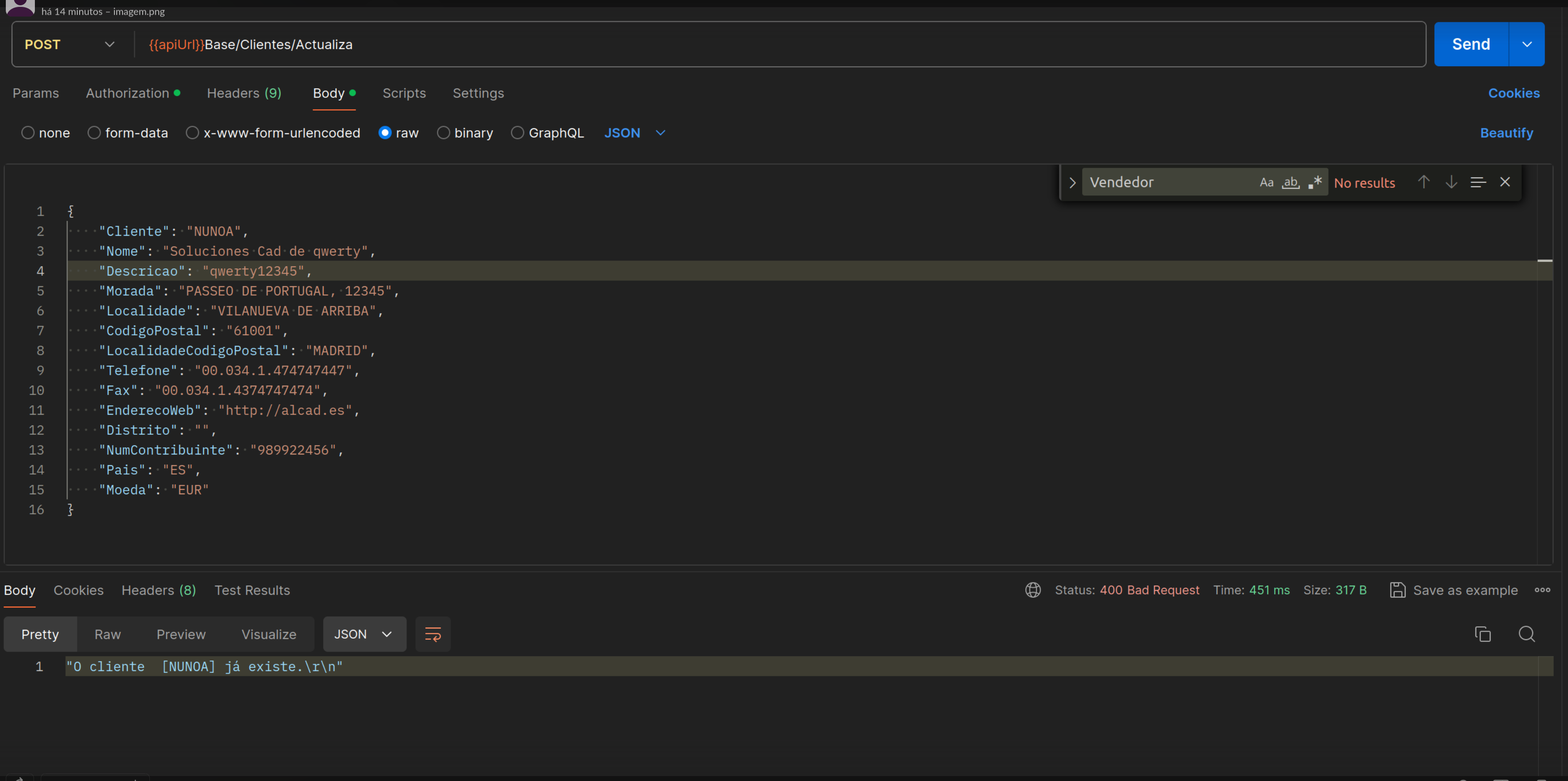Select the none body type
Viewport: 1568px width, 781px height.
28,133
